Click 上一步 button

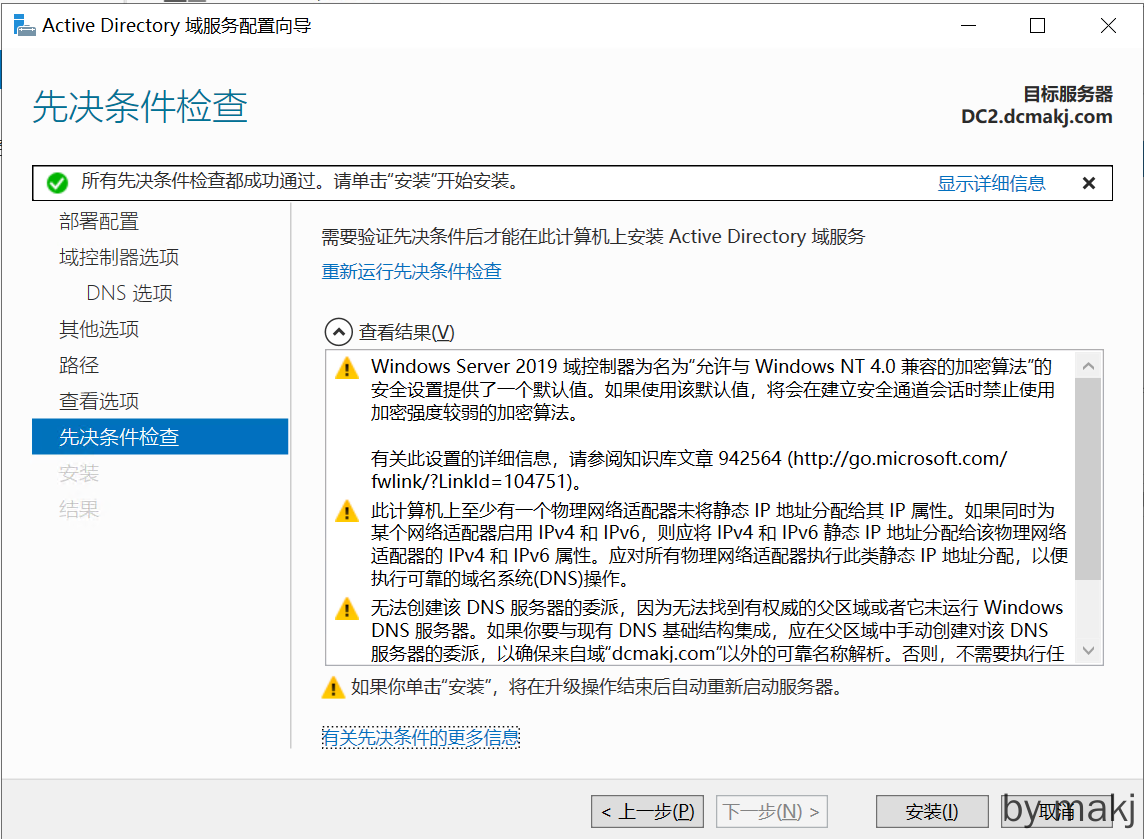pos(647,811)
